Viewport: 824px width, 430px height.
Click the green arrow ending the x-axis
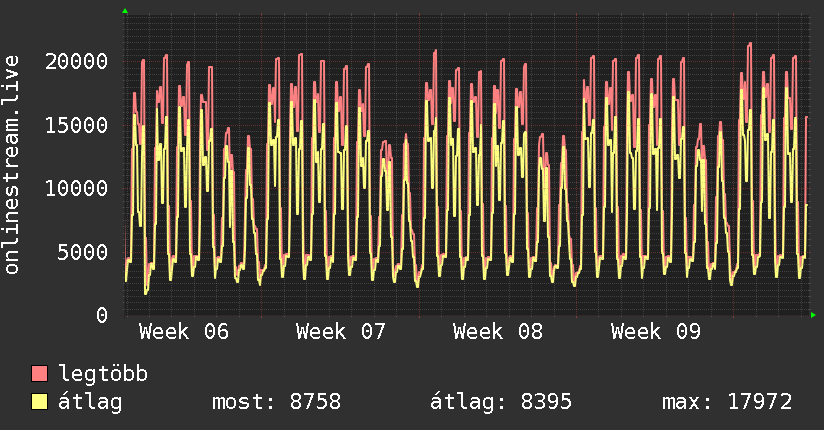[814, 315]
